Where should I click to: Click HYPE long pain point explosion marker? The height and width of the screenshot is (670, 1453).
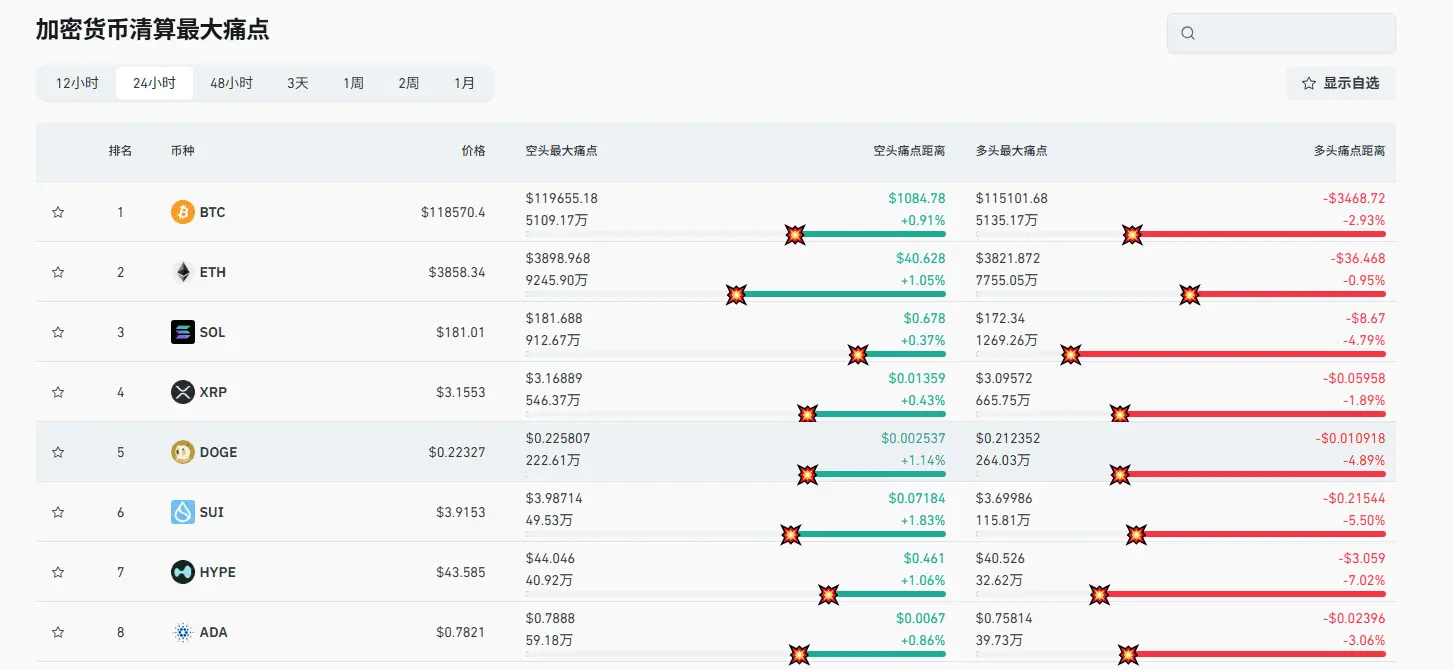pyautogui.click(x=1099, y=595)
